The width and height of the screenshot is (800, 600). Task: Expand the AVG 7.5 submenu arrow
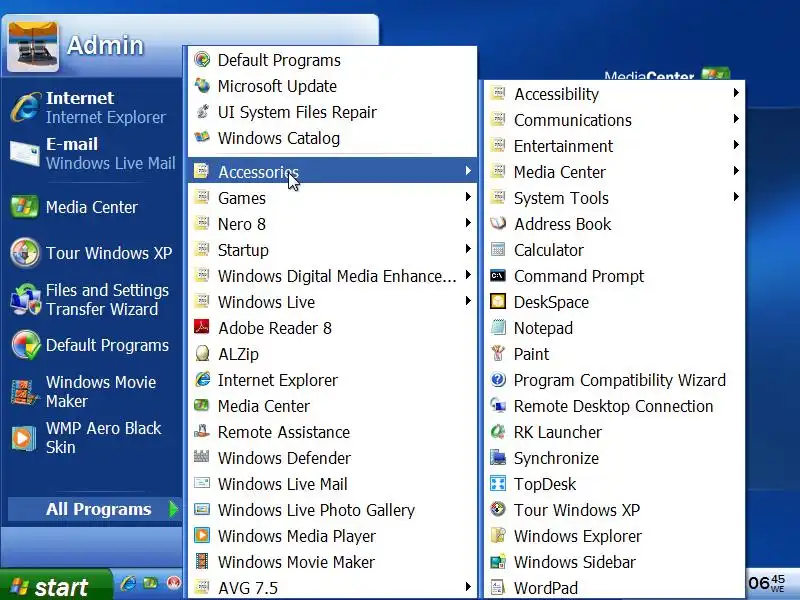pyautogui.click(x=468, y=587)
